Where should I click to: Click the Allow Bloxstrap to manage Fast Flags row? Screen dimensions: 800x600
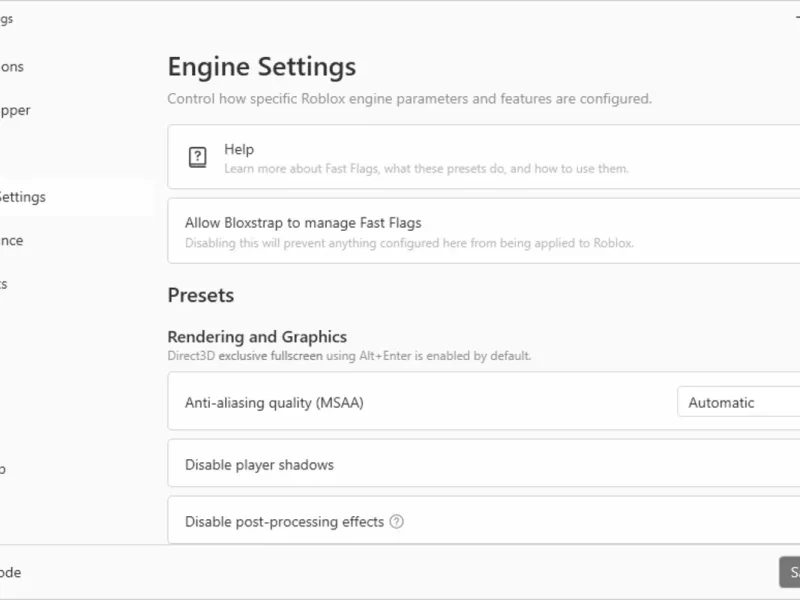(x=484, y=231)
